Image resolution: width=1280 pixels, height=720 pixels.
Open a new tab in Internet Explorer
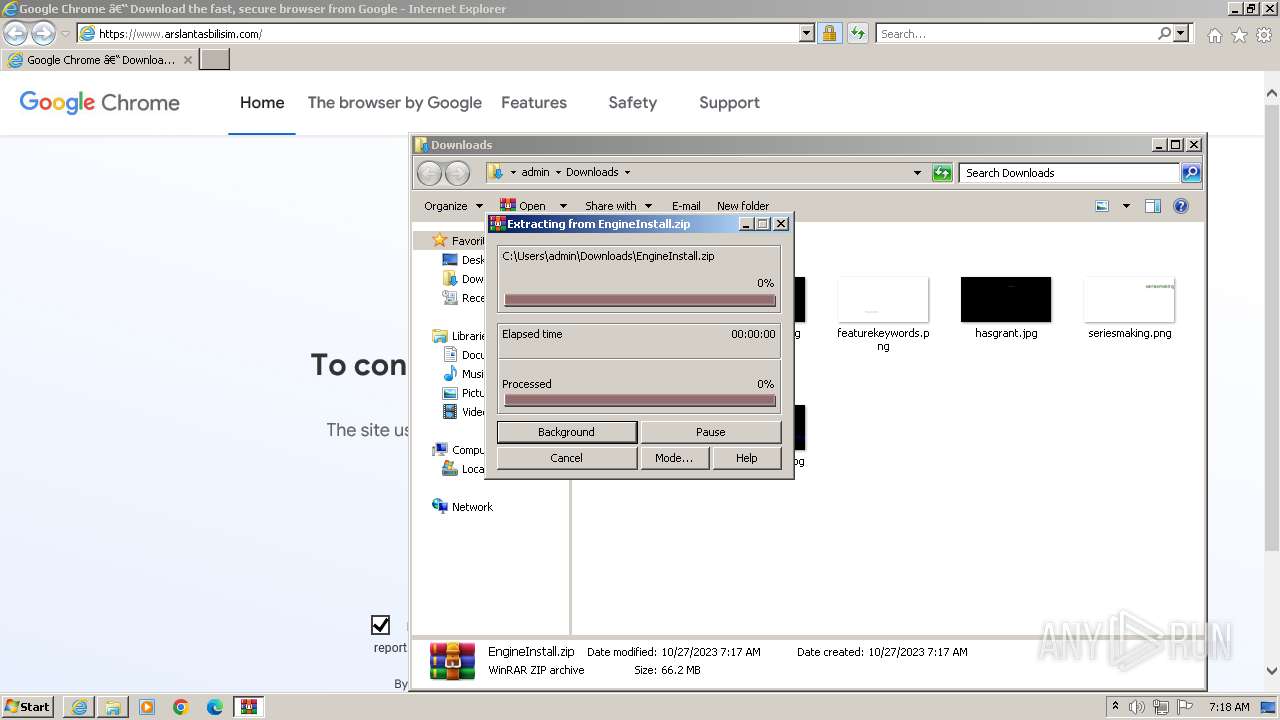(x=215, y=60)
